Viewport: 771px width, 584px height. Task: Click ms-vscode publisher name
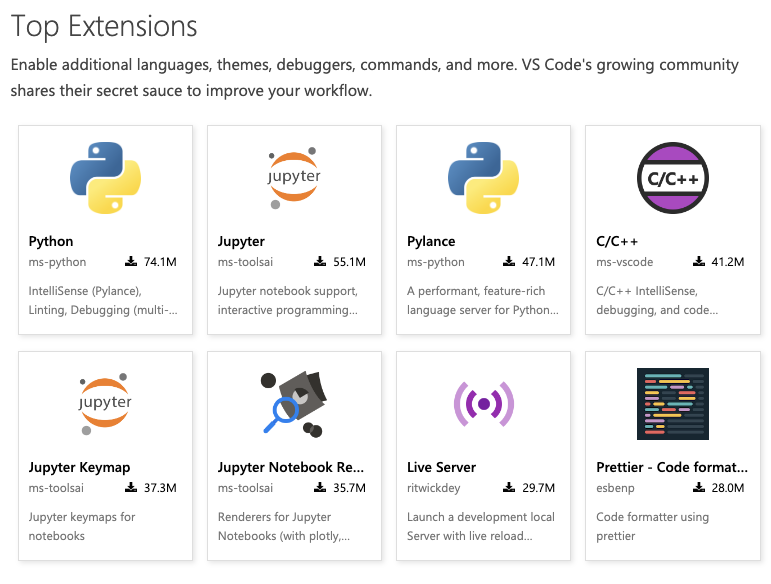pyautogui.click(x=624, y=262)
